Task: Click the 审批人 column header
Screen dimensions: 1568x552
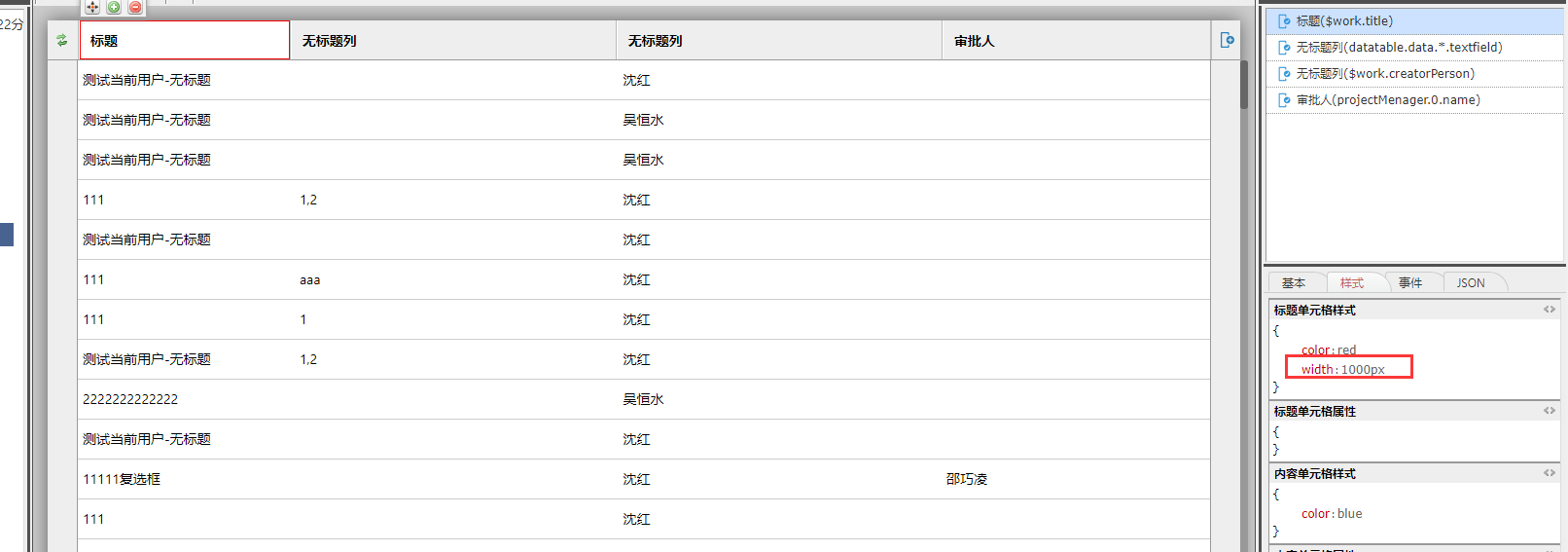Action: click(974, 41)
